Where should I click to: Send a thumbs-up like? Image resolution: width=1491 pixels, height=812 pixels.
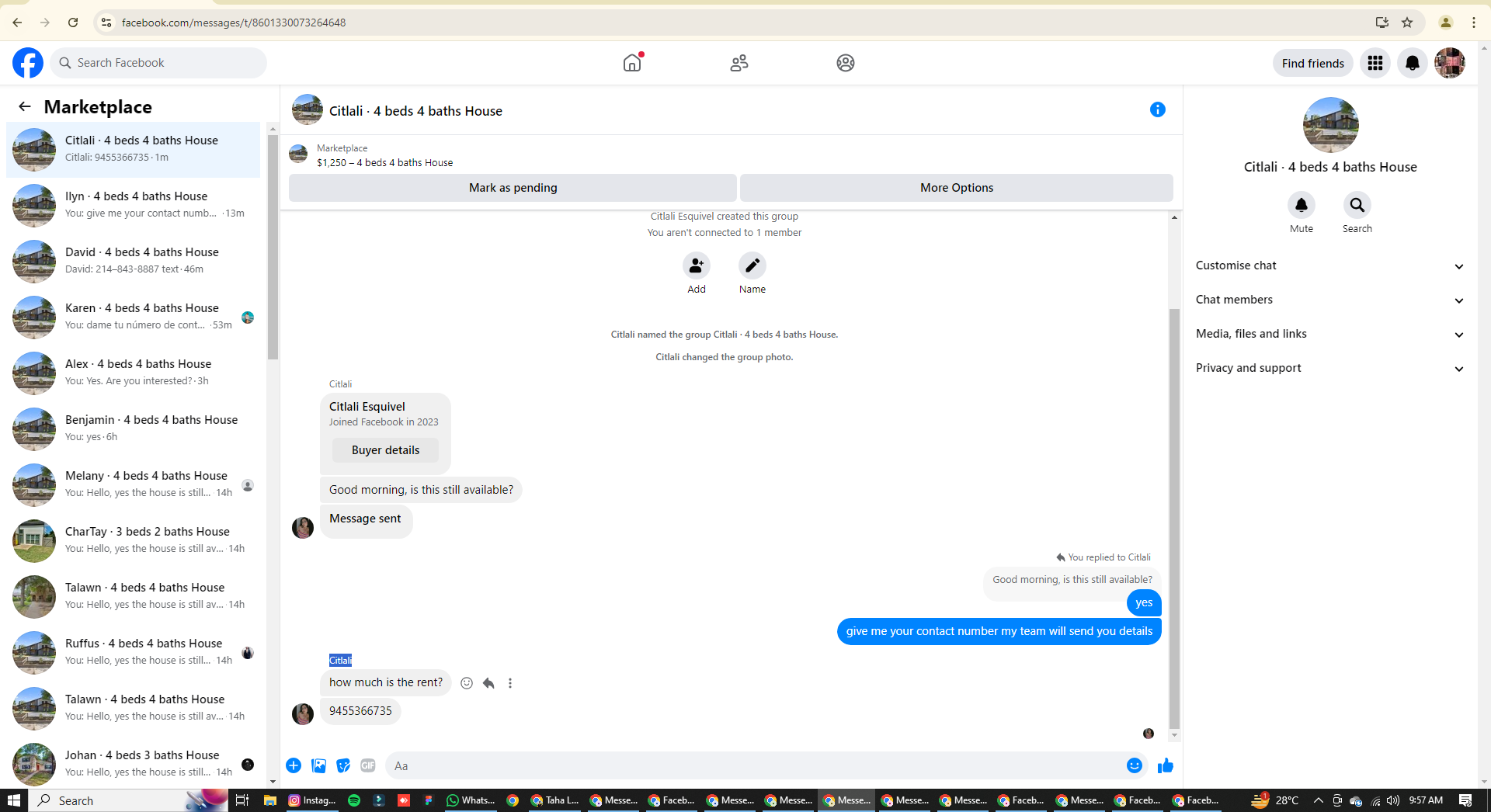click(1166, 765)
